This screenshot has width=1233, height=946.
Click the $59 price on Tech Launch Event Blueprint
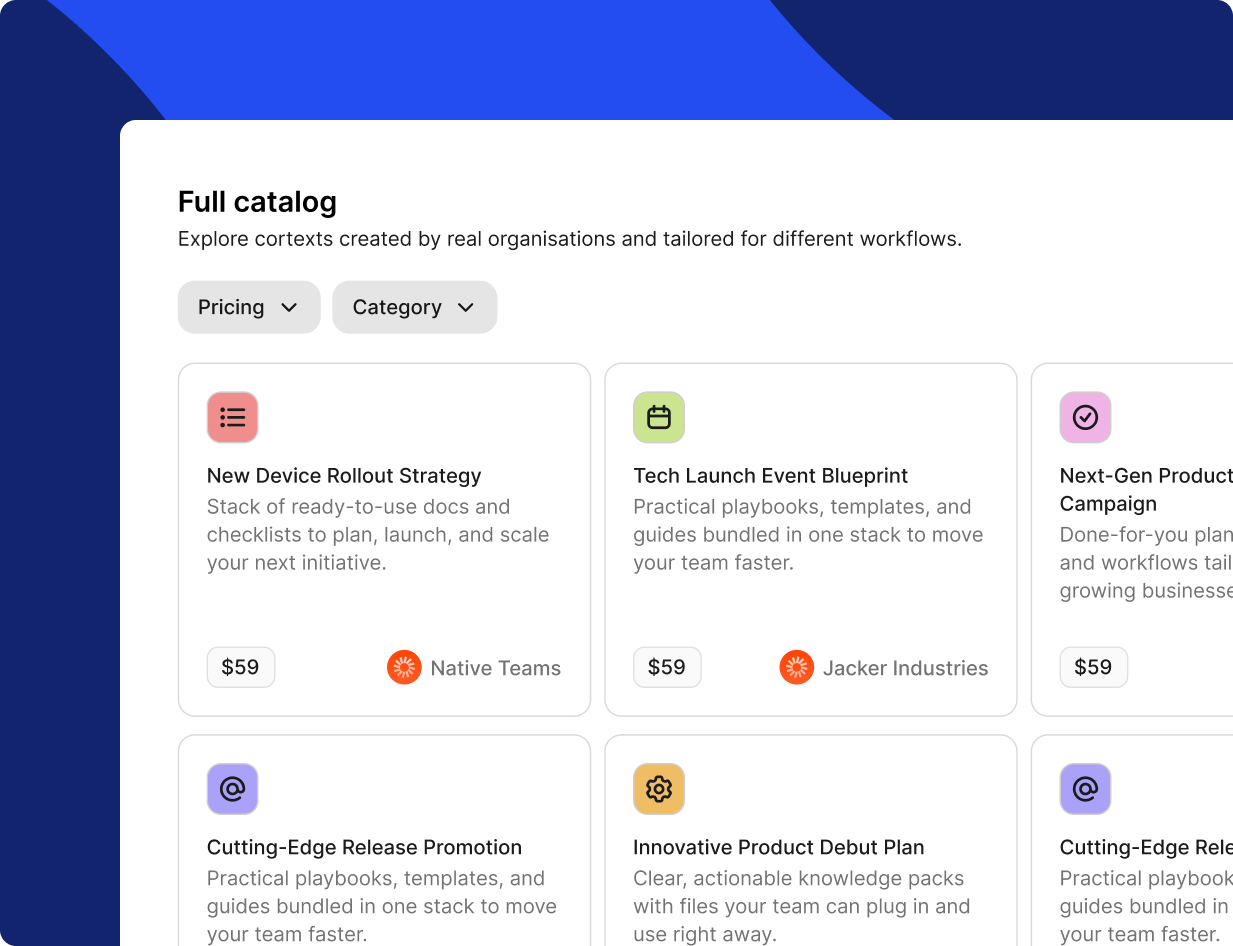(667, 667)
